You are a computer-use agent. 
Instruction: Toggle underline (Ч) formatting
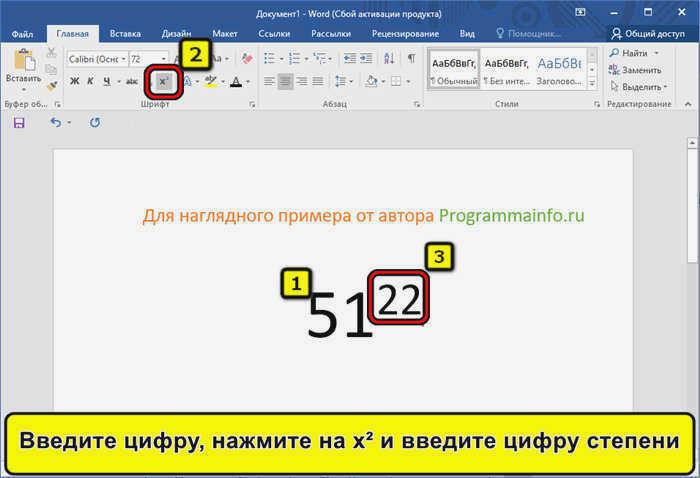coord(107,81)
